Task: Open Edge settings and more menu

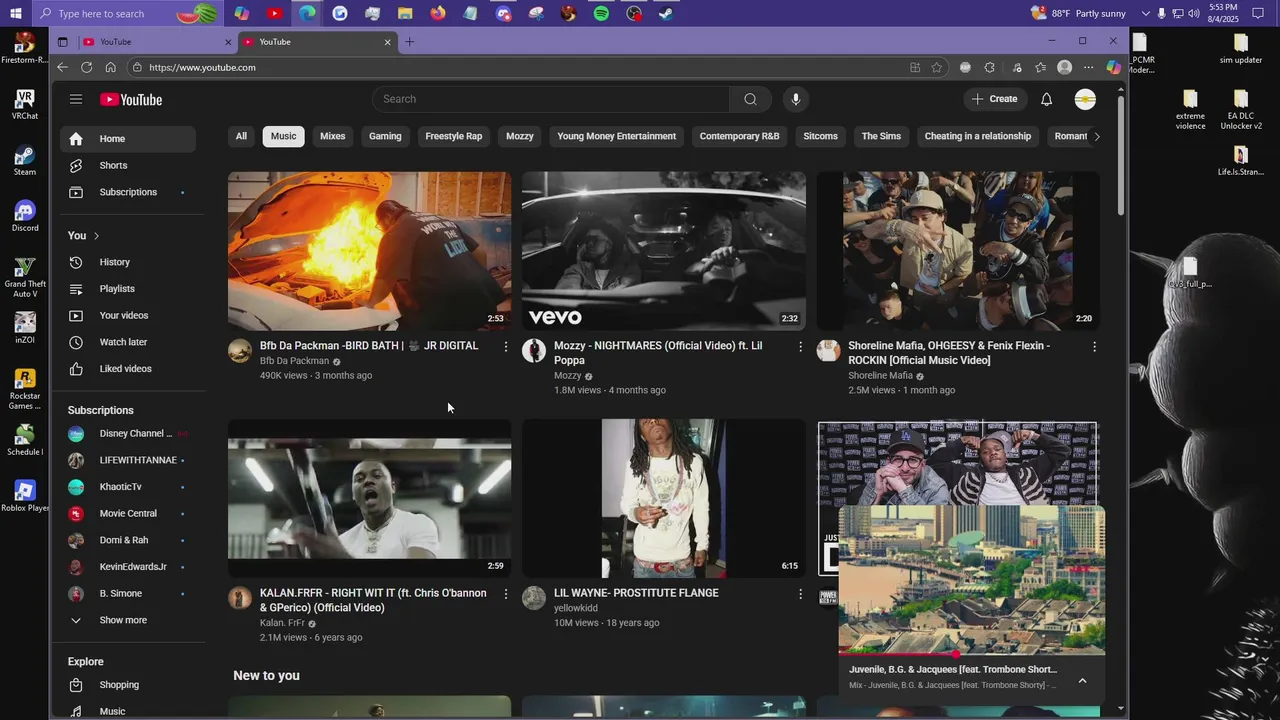Action: (x=1089, y=67)
